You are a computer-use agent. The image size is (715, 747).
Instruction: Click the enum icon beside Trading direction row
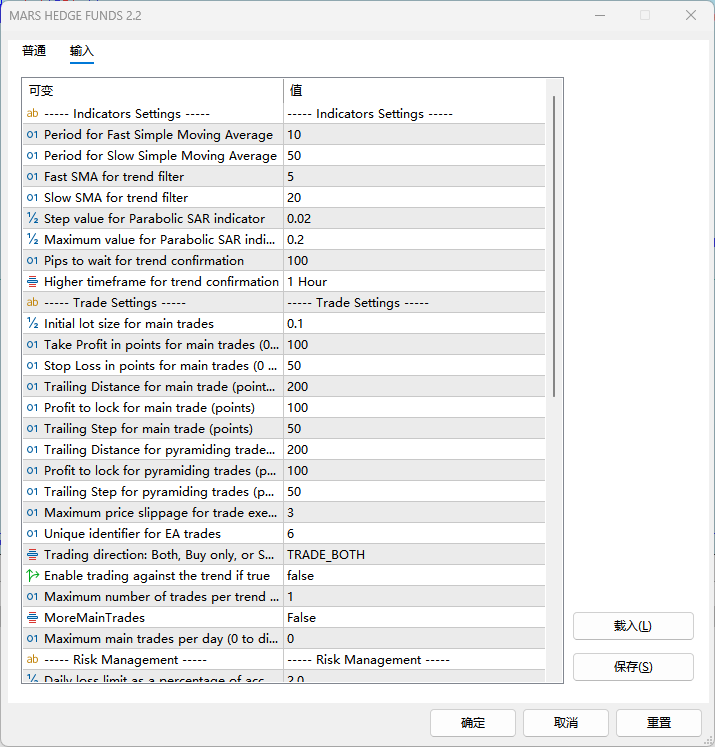click(32, 555)
